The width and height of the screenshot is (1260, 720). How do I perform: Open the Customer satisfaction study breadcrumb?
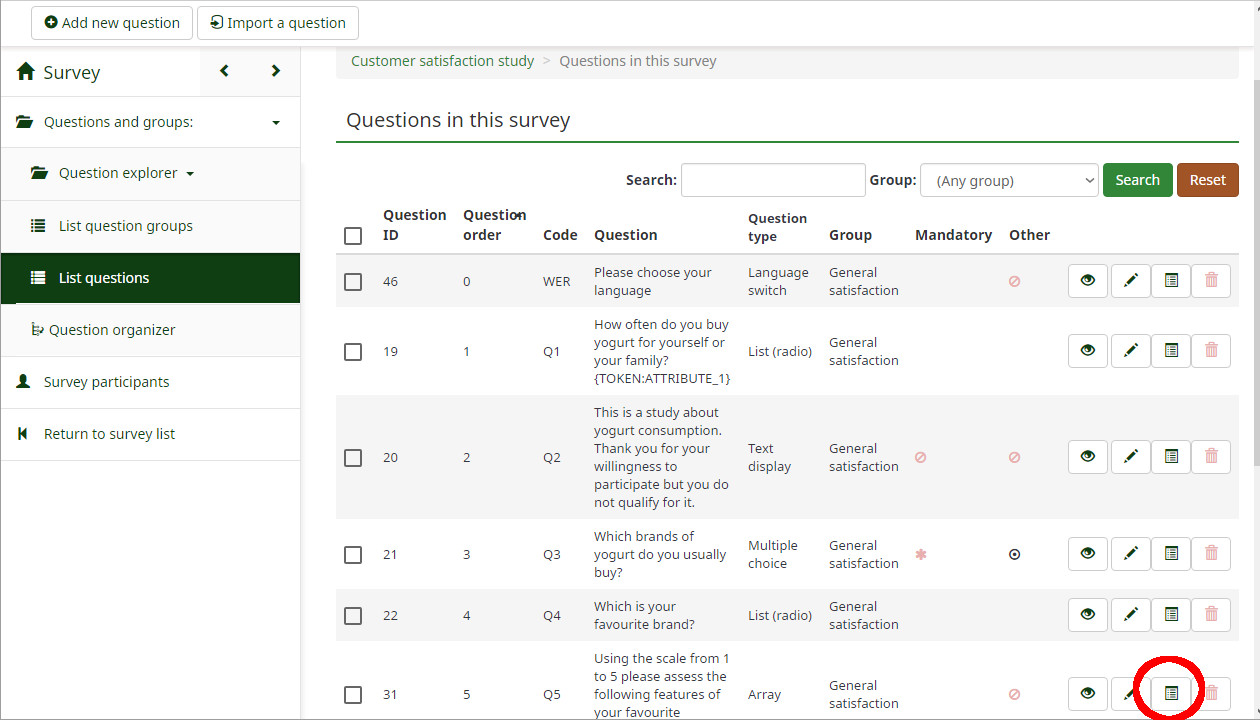(x=442, y=60)
